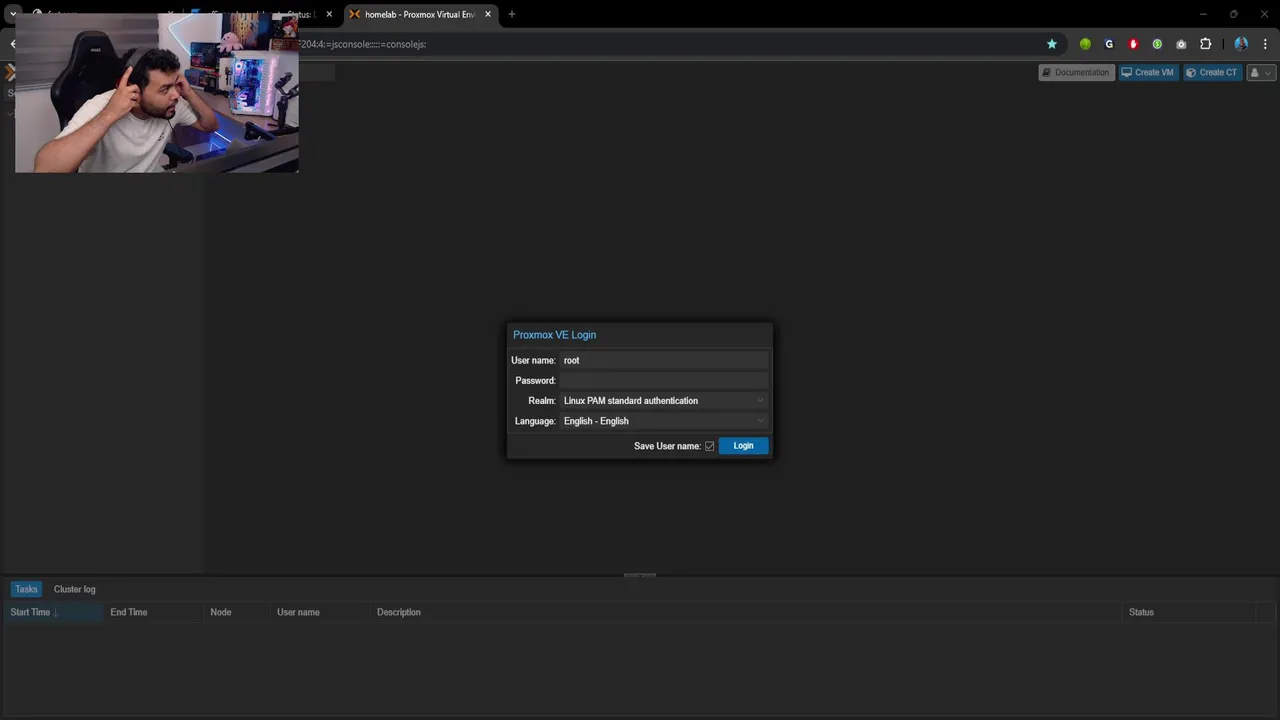Switch to the Tasks tab
The height and width of the screenshot is (720, 1280).
26,589
